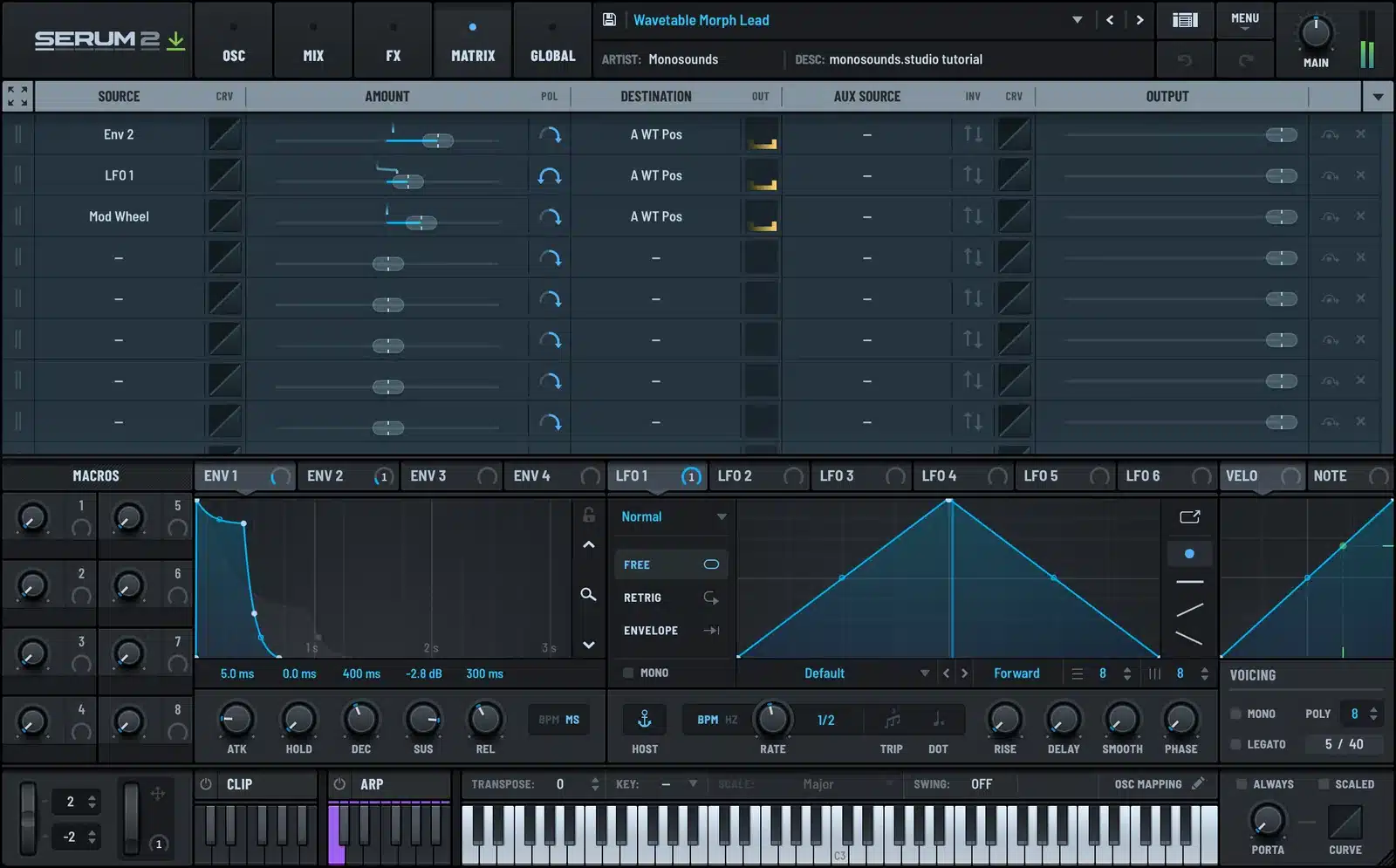Click the BPM MS time unit button
The image size is (1396, 868).
click(559, 720)
